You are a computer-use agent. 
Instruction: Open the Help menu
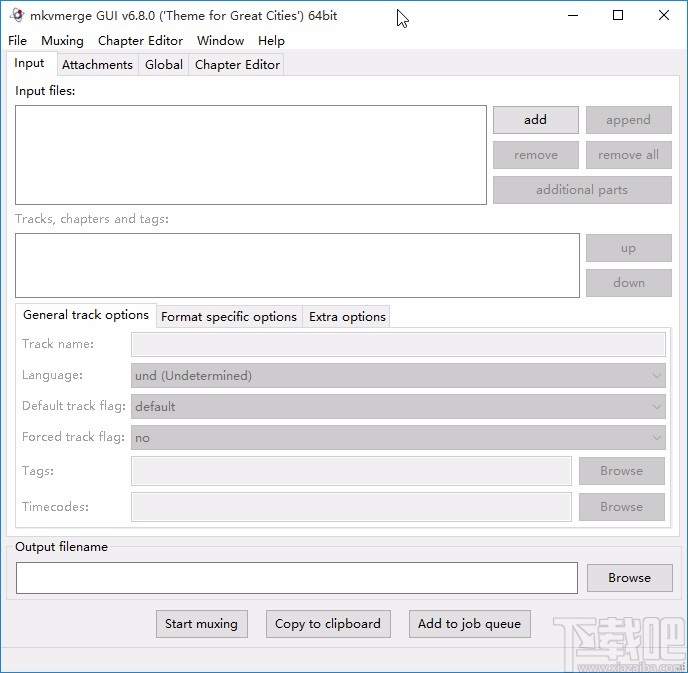point(271,41)
